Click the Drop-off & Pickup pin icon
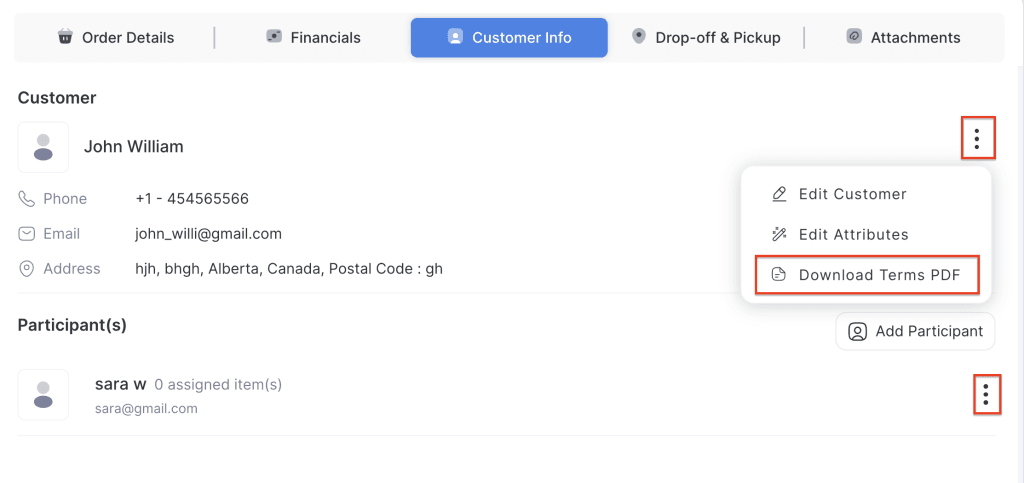Image resolution: width=1024 pixels, height=483 pixels. tap(639, 36)
